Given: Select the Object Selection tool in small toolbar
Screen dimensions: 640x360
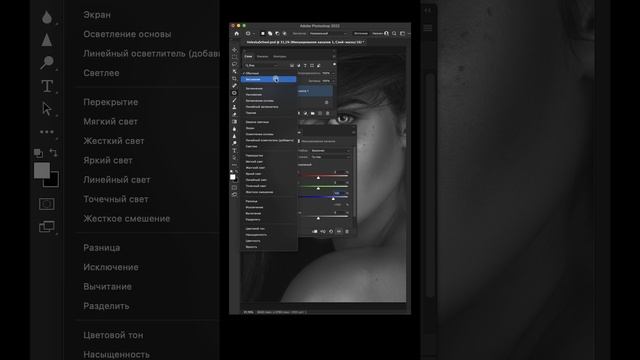Looking at the screenshot, I should pos(234,71).
